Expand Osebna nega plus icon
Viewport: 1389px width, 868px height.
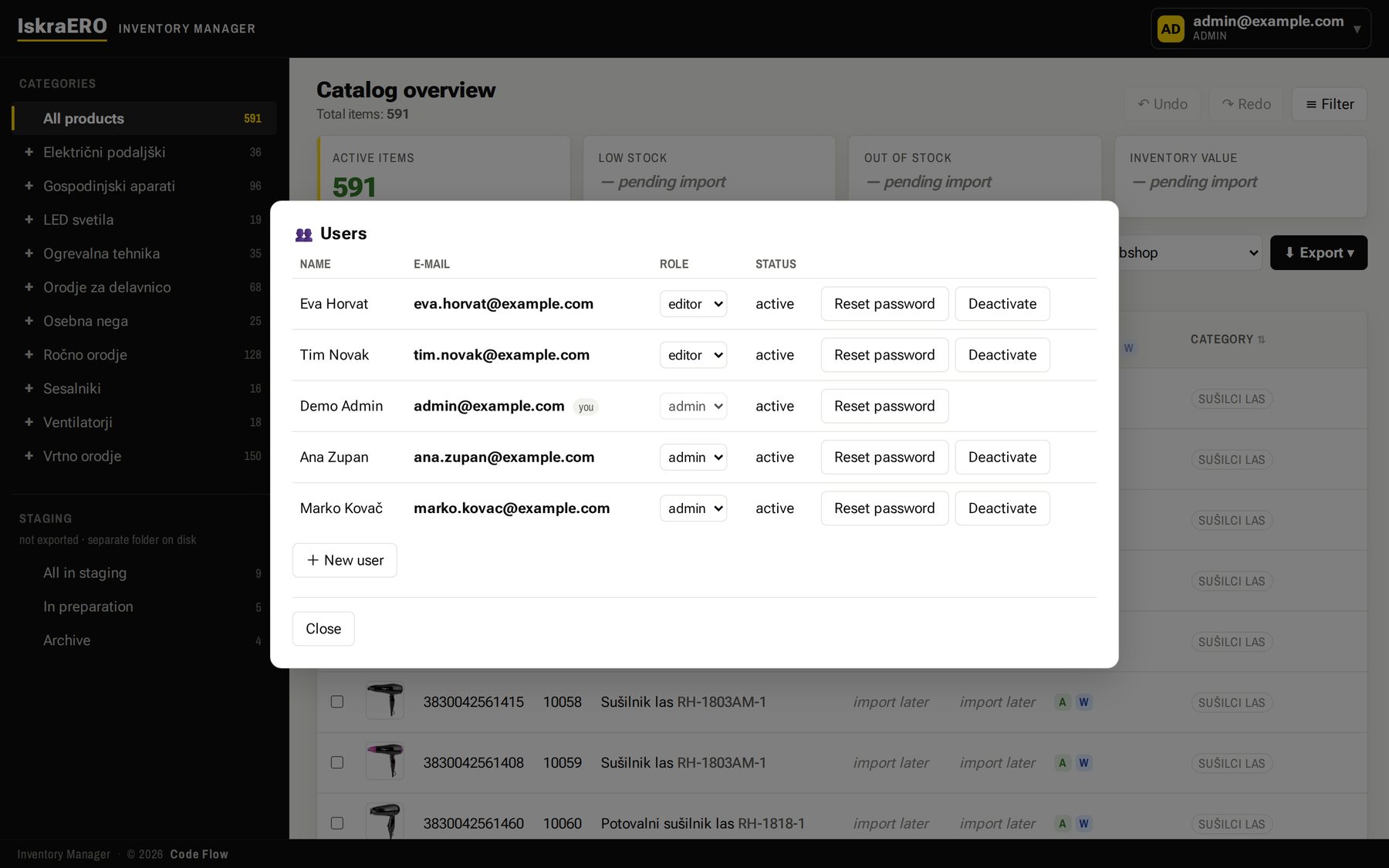pyautogui.click(x=29, y=321)
